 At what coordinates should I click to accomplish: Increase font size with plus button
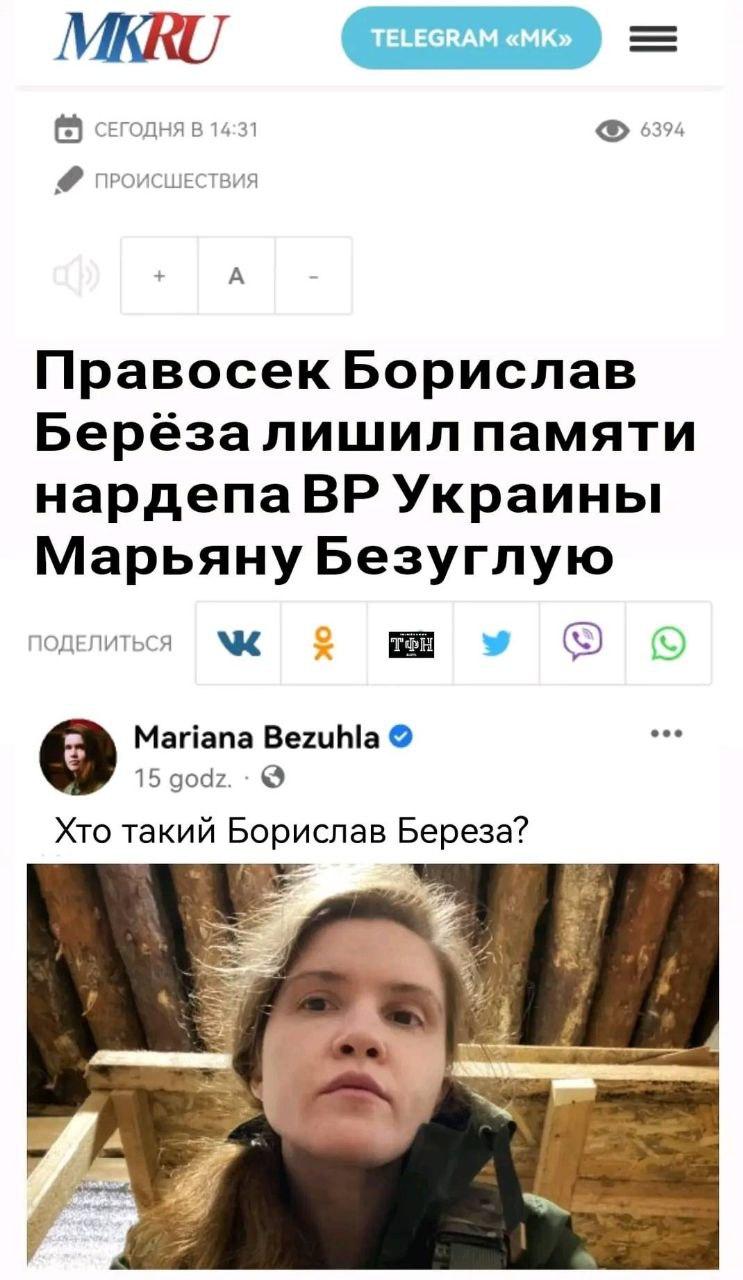(x=160, y=276)
